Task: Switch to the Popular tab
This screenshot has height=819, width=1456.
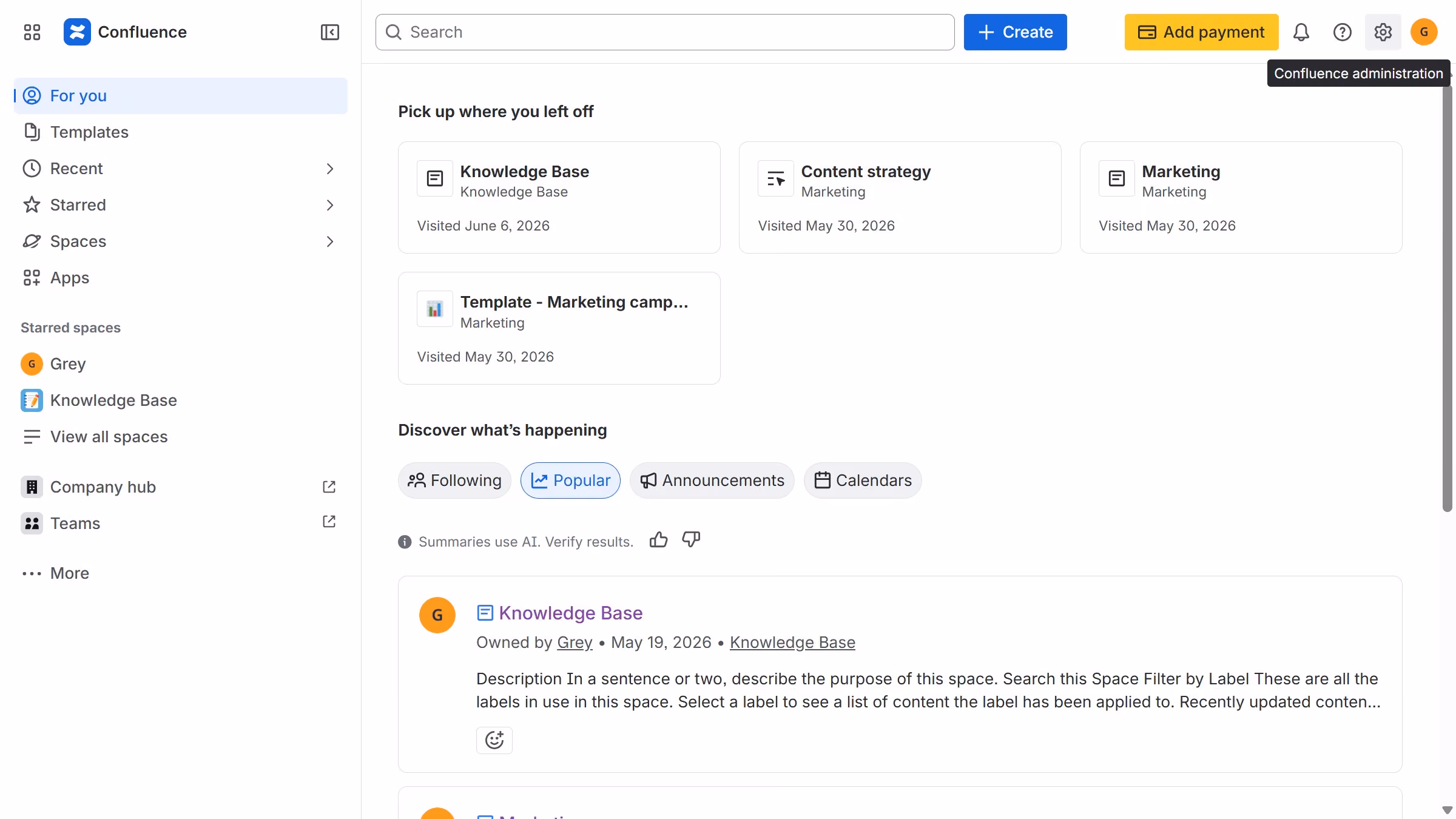Action: [570, 480]
